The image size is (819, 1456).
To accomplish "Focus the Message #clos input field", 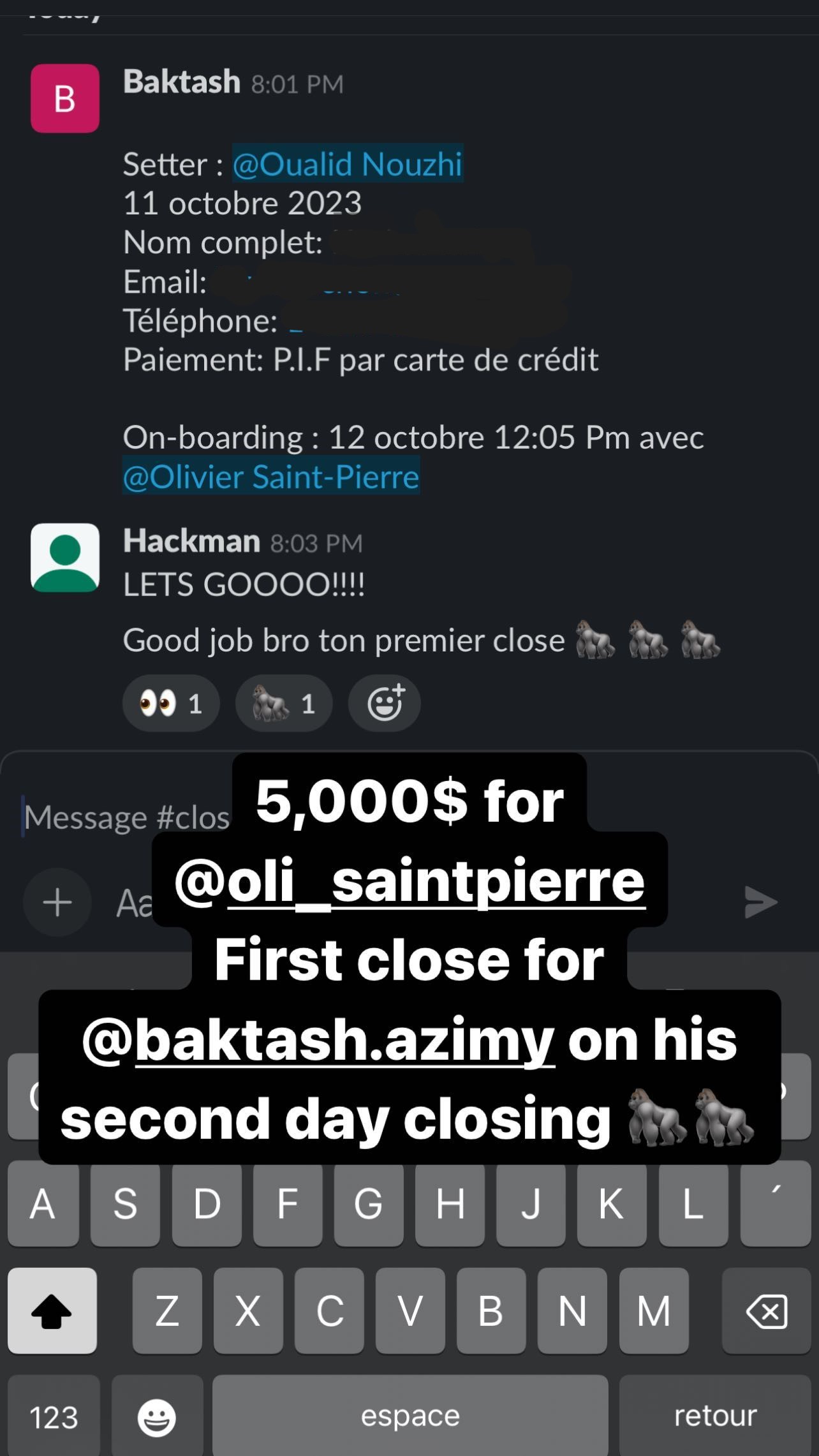I will pos(128,817).
